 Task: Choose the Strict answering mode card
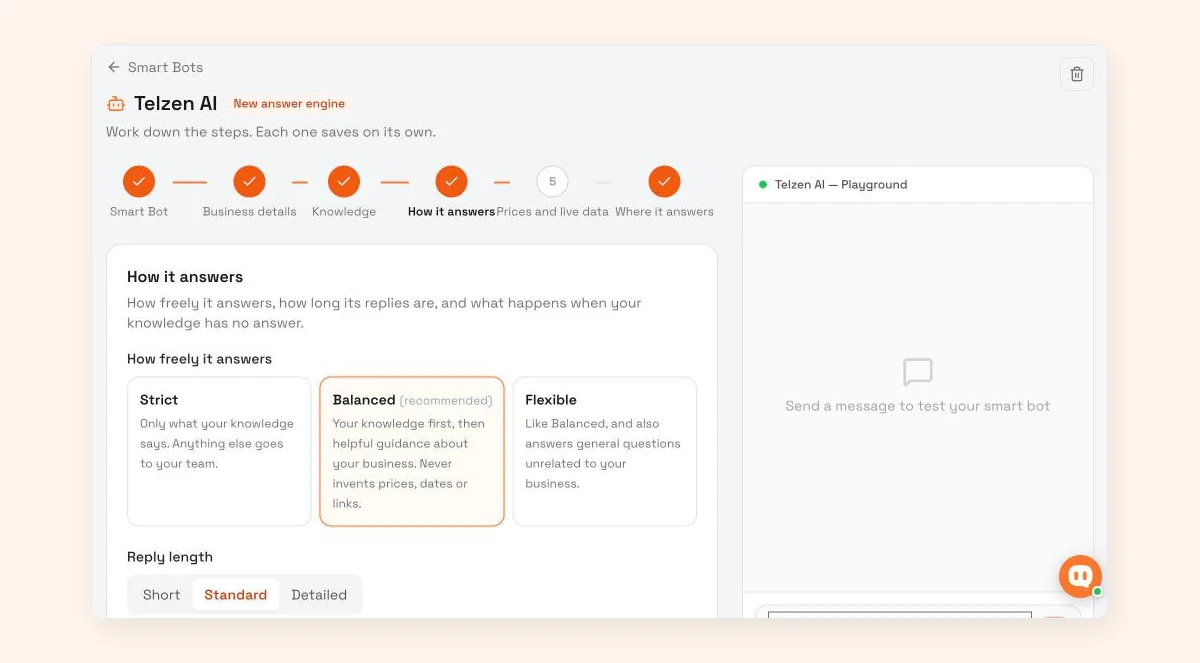(219, 451)
